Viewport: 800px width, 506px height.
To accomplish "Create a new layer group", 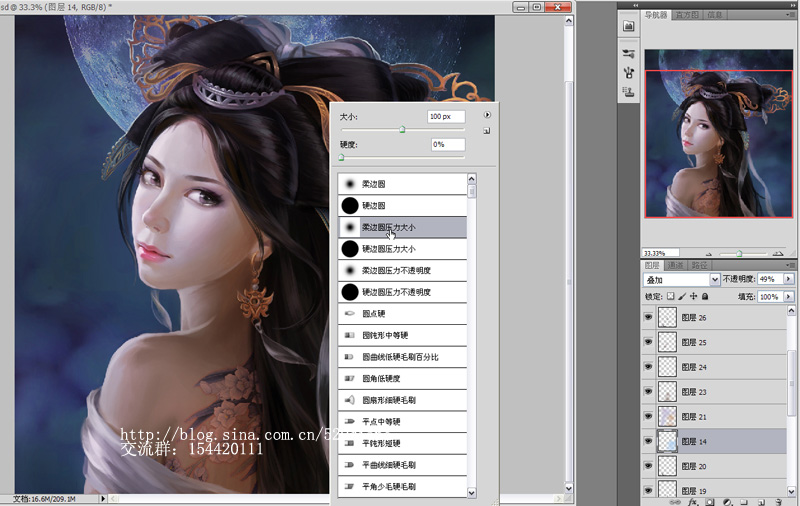I will tap(744, 502).
